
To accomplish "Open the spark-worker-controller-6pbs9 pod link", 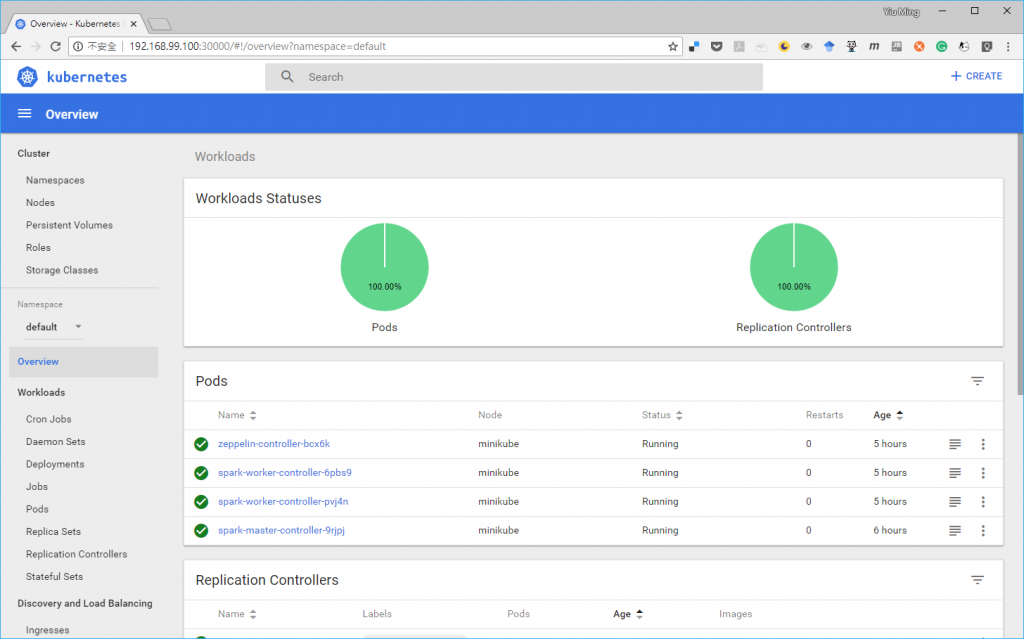I will point(285,472).
